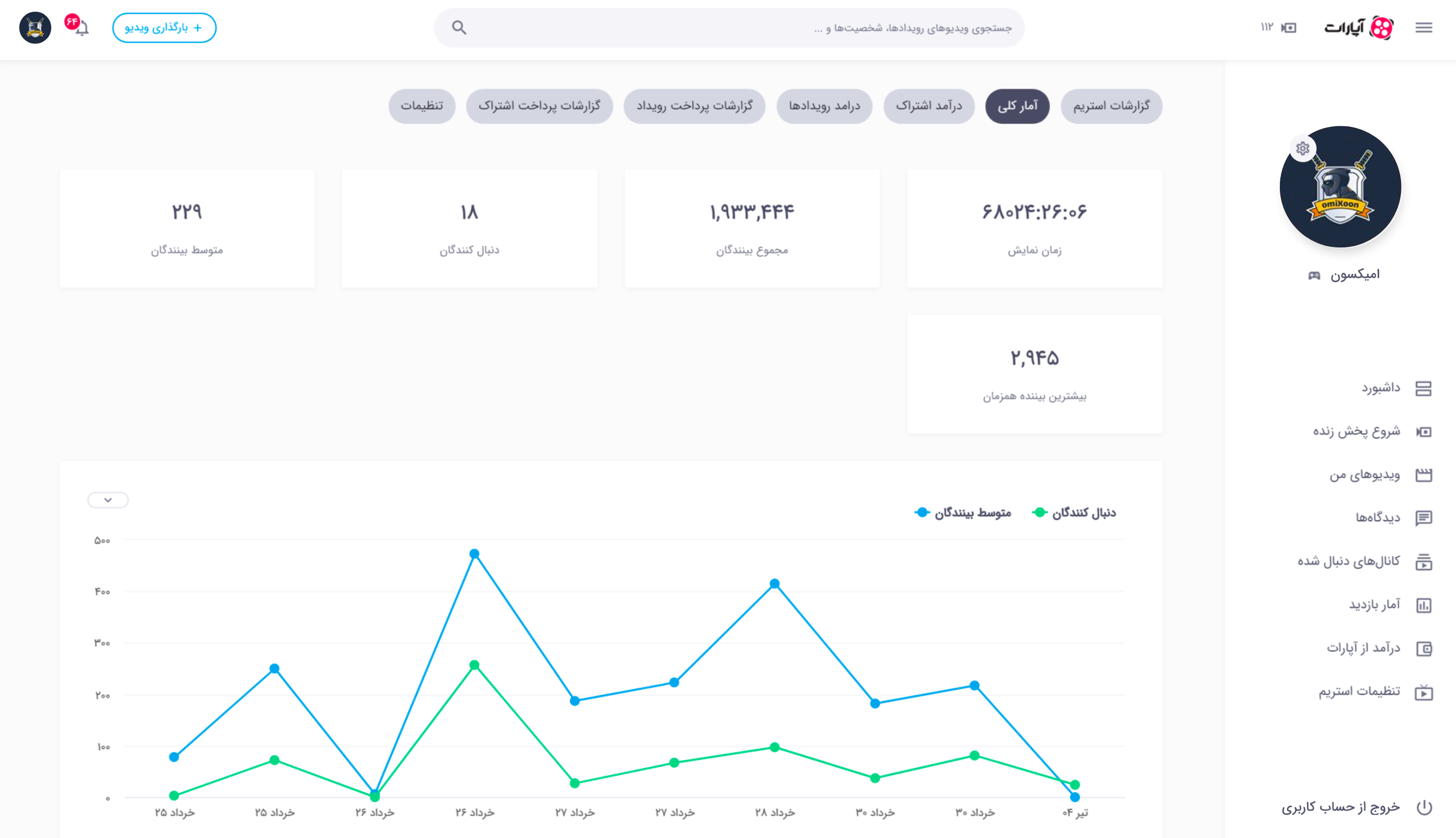Click the بارگذاری ویدیو button
Viewport: 1456px width, 838px height.
(164, 27)
